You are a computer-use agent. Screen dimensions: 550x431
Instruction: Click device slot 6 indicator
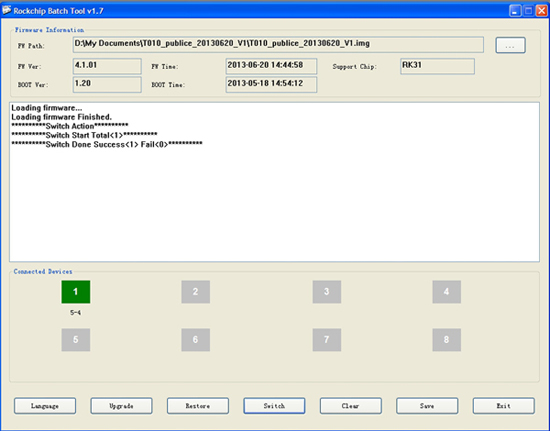coord(196,340)
